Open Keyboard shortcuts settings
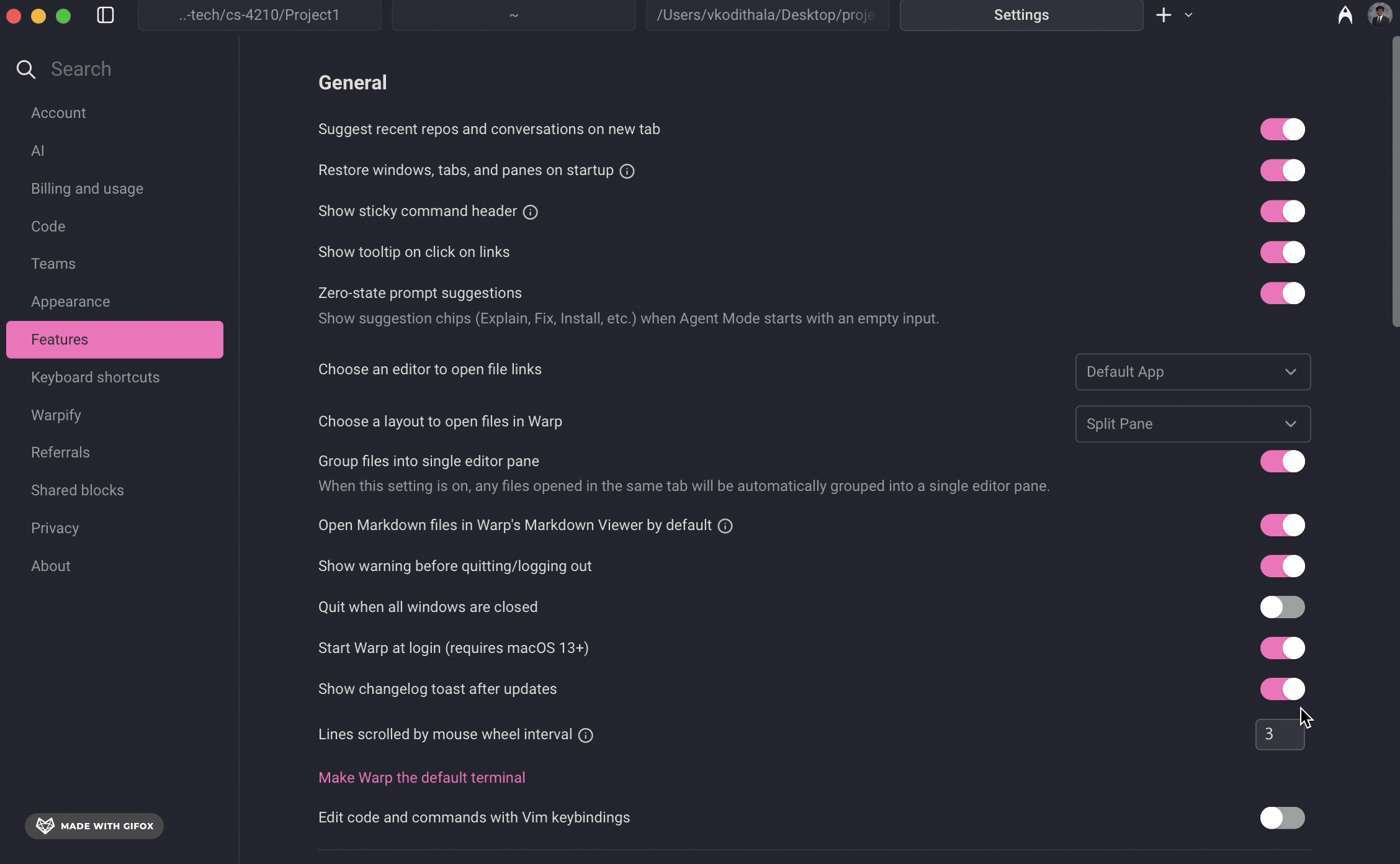This screenshot has height=864, width=1400. [95, 377]
